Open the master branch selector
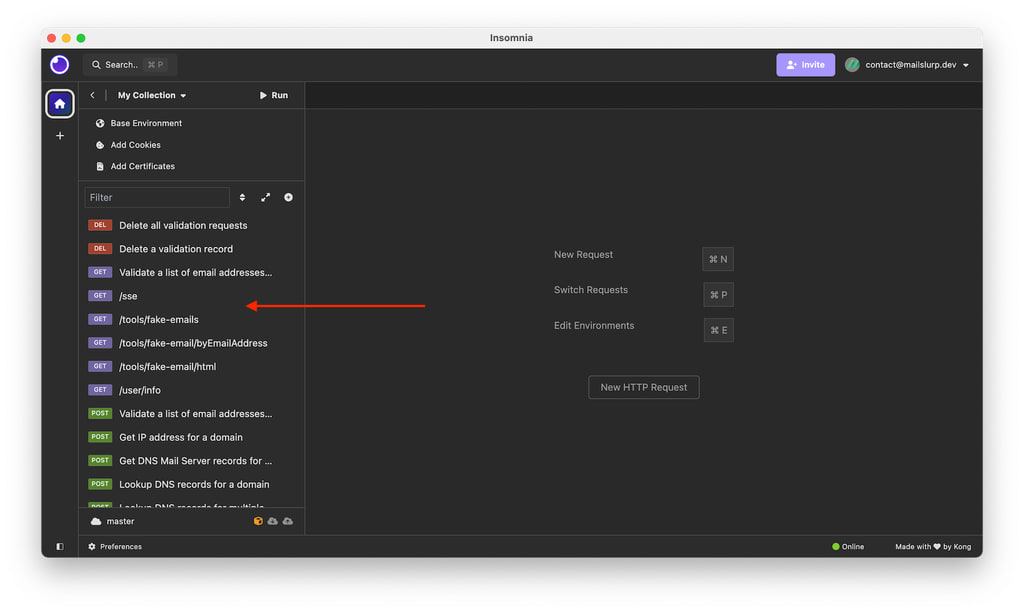 point(112,521)
